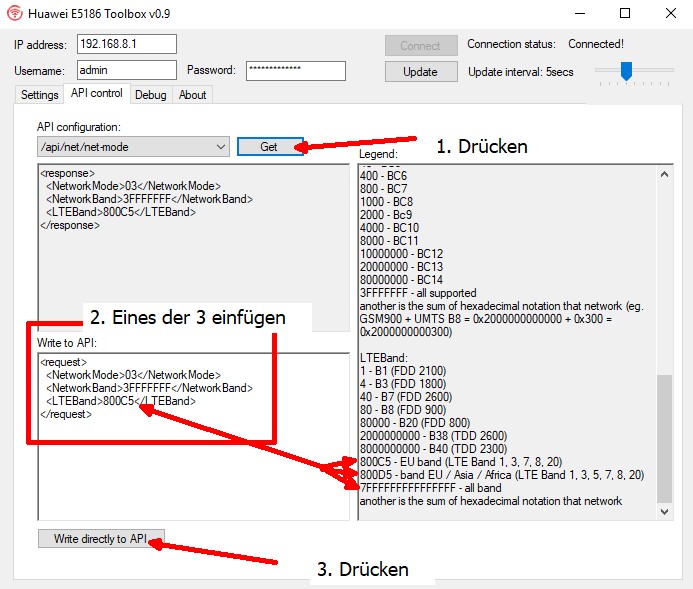Click legend line '7FFFFFFFFFFFFFFF - all band'
The height and width of the screenshot is (589, 693).
pyautogui.click(x=430, y=488)
